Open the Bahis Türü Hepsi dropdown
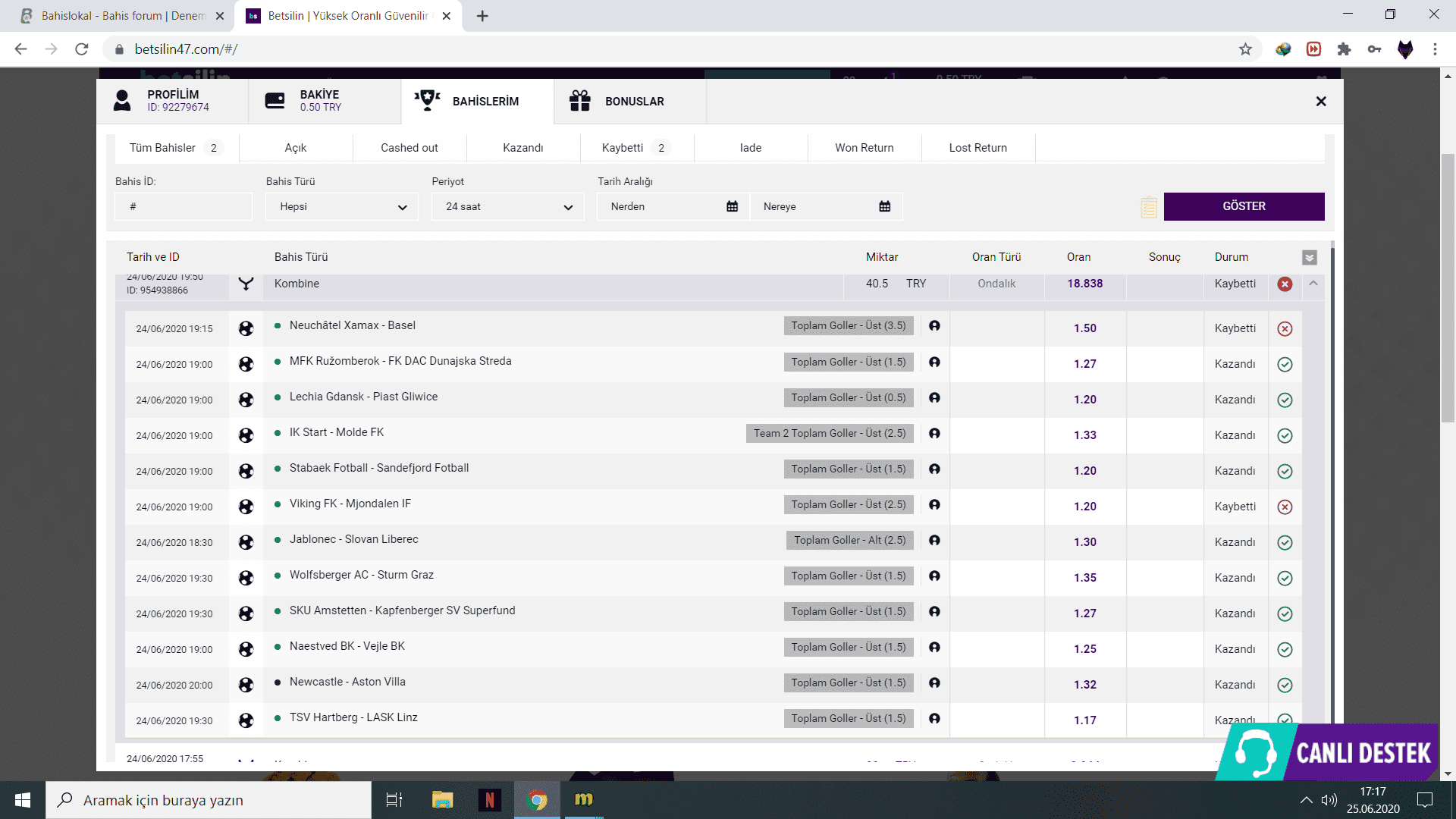 pyautogui.click(x=342, y=206)
